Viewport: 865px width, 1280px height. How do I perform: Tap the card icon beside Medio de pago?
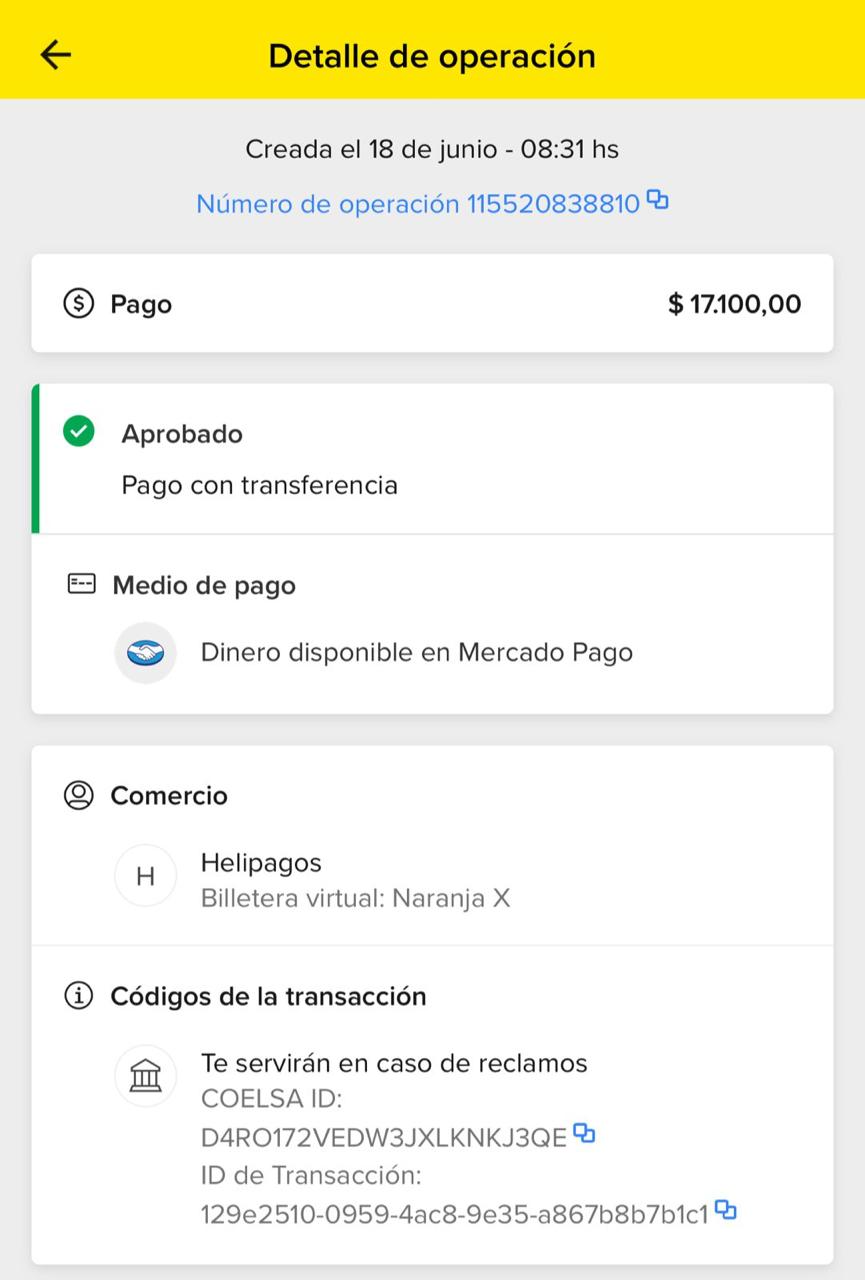(81, 584)
